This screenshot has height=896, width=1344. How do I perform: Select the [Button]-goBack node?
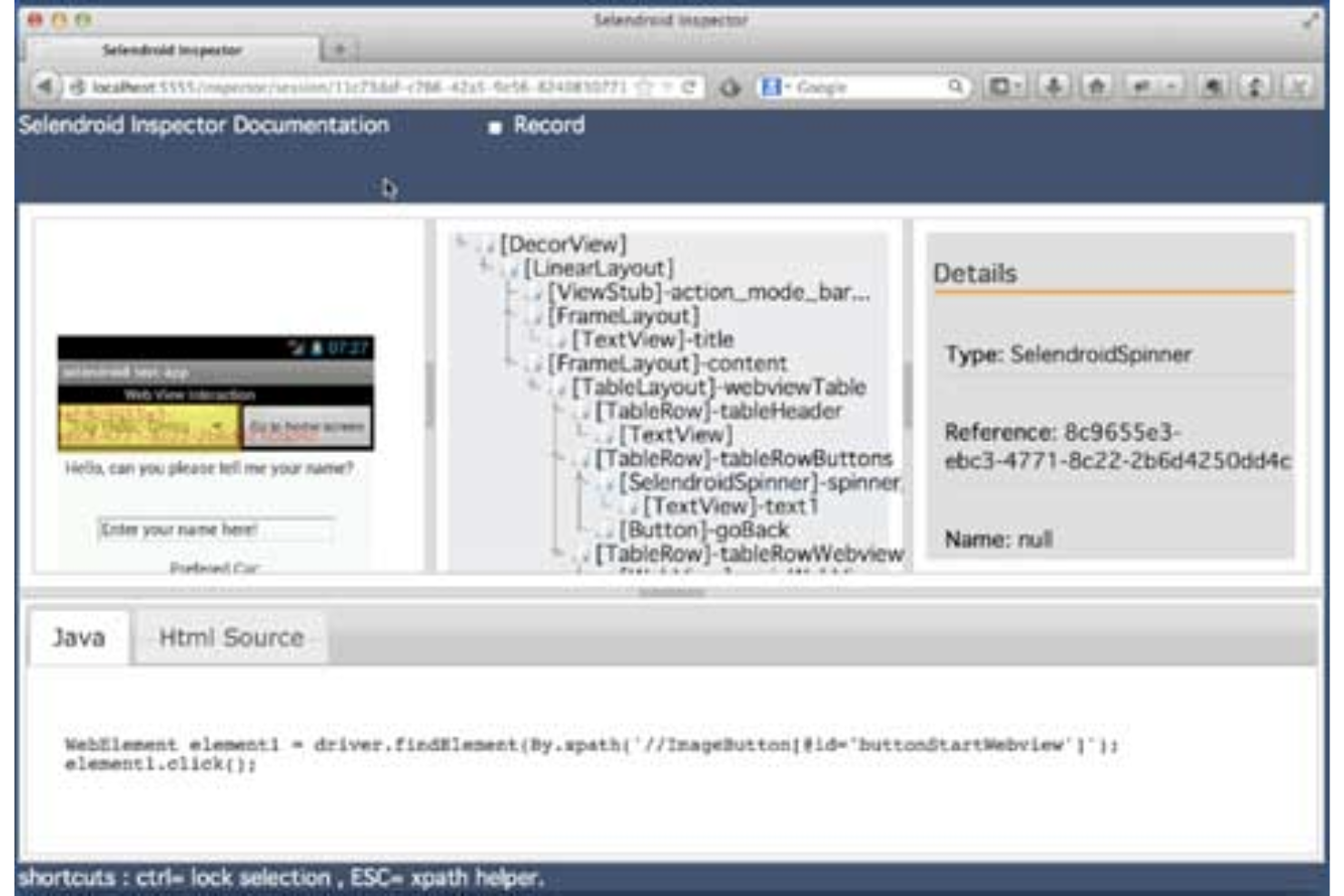click(703, 529)
